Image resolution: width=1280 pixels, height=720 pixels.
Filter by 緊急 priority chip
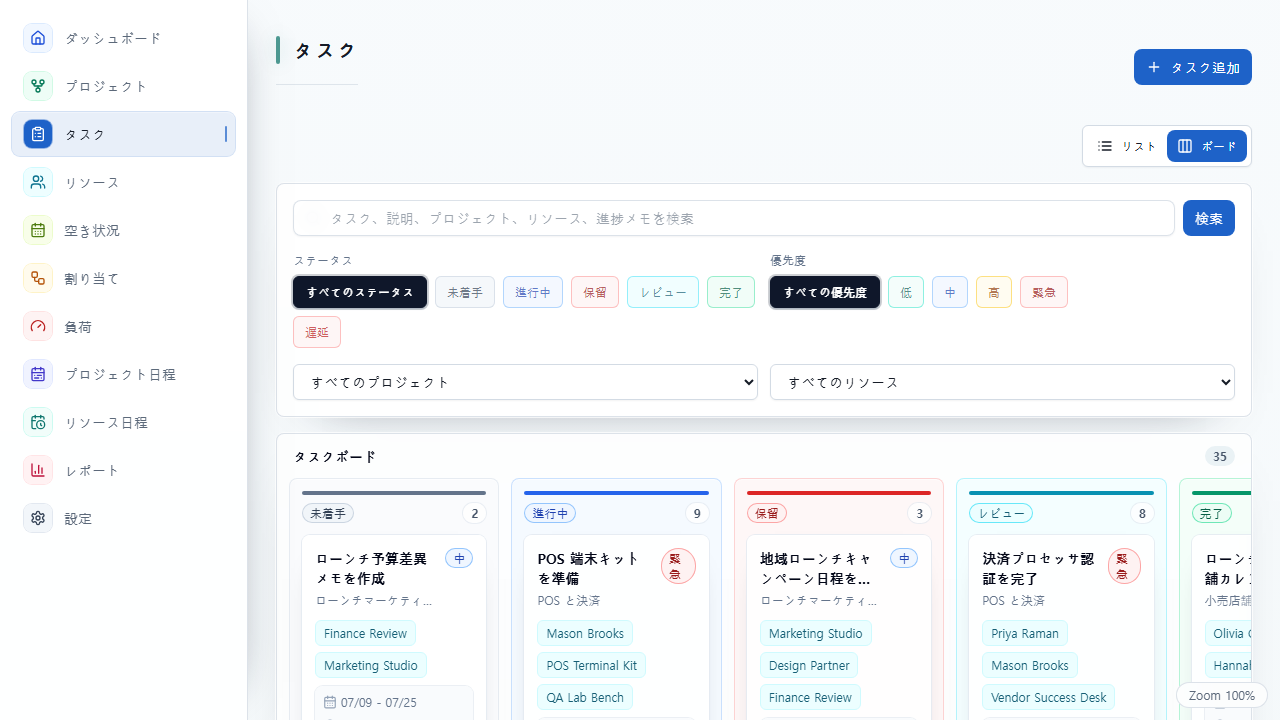1044,292
